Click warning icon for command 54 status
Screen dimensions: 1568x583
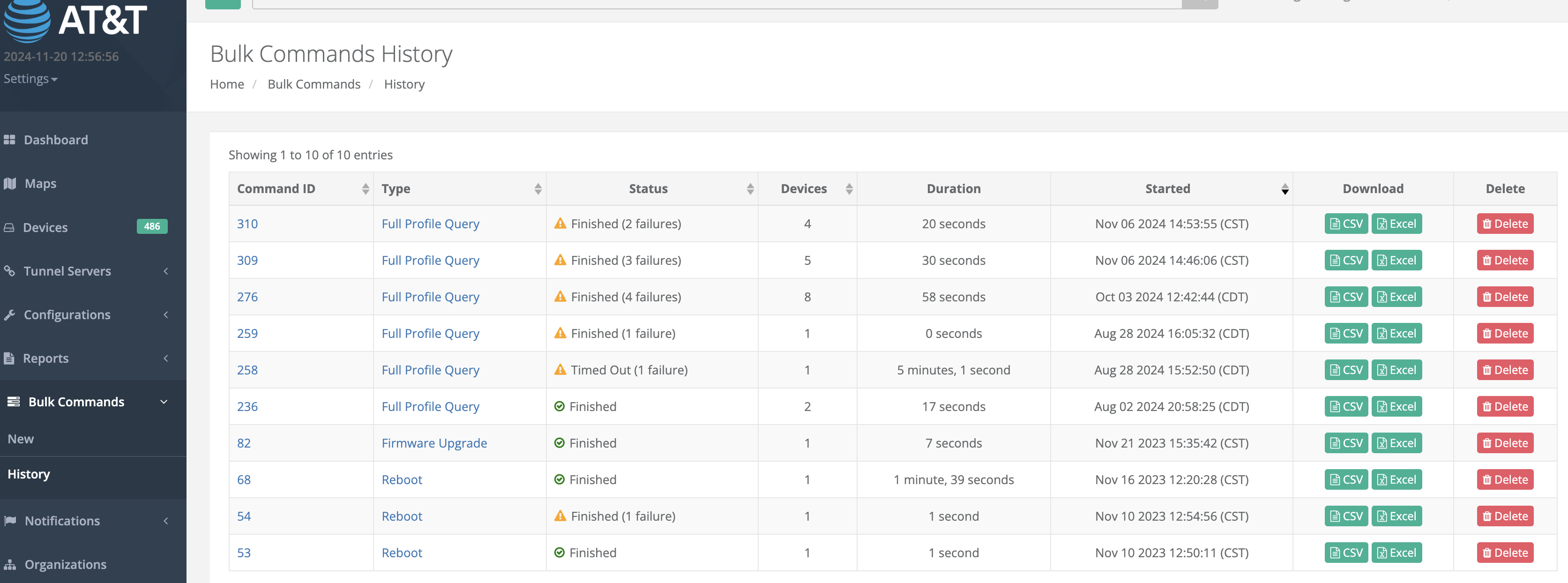tap(560, 516)
